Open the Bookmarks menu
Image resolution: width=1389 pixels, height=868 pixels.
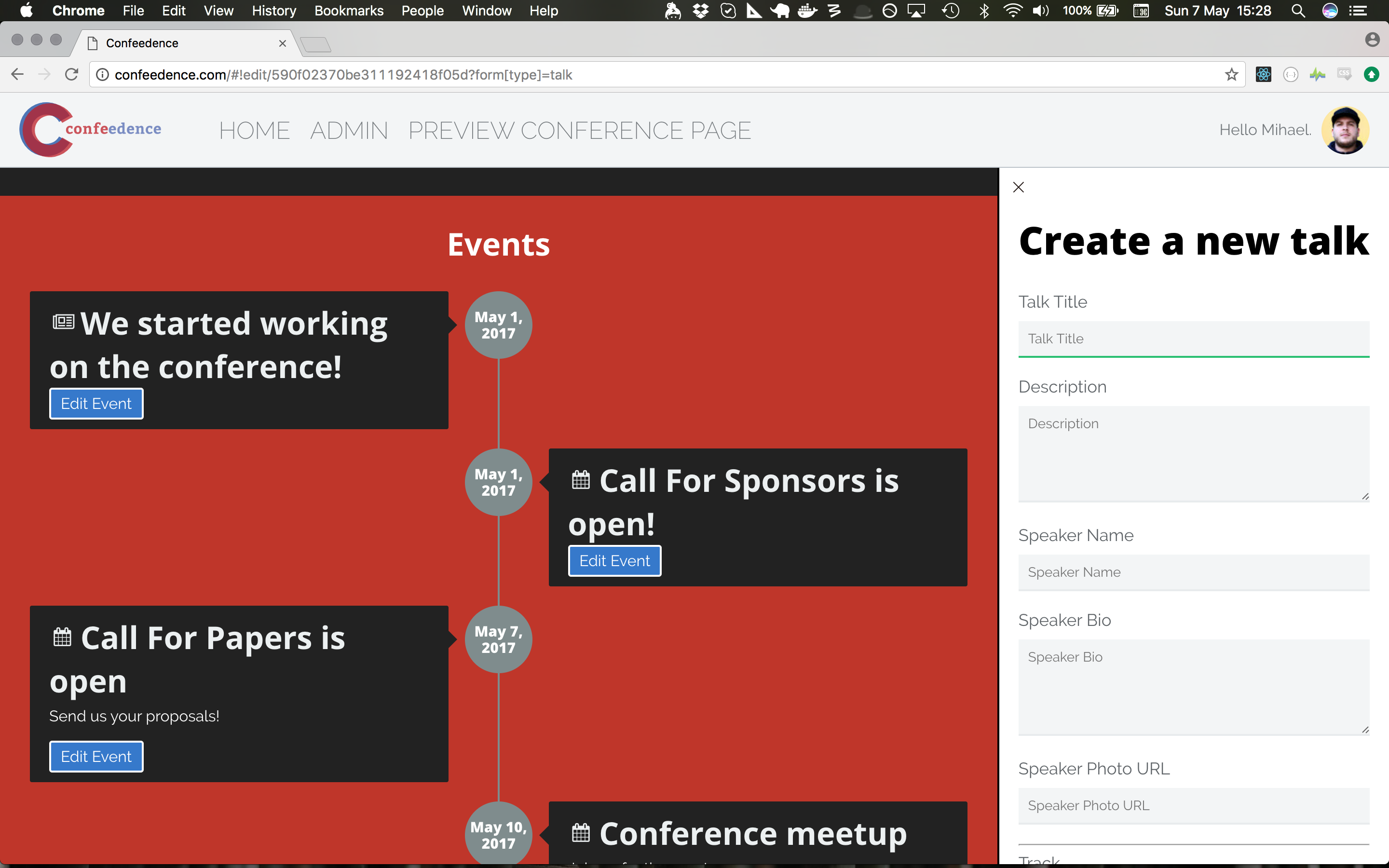(348, 11)
